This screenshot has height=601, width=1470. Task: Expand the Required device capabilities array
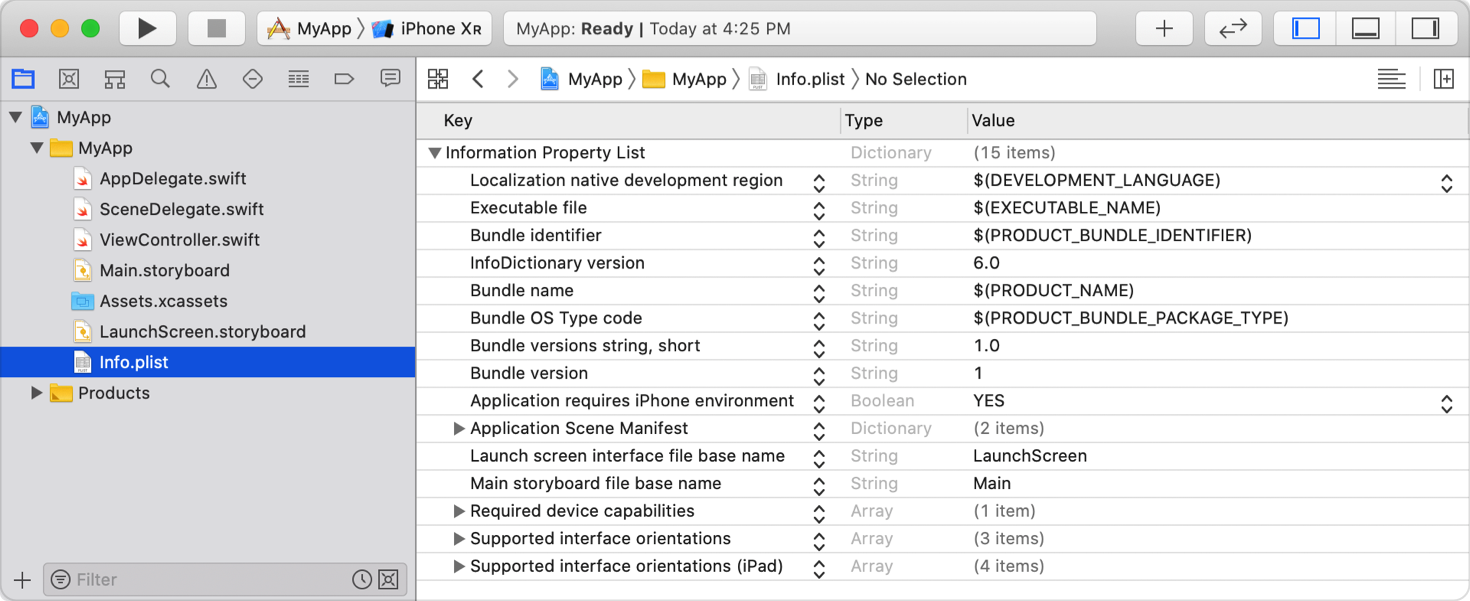pos(459,511)
